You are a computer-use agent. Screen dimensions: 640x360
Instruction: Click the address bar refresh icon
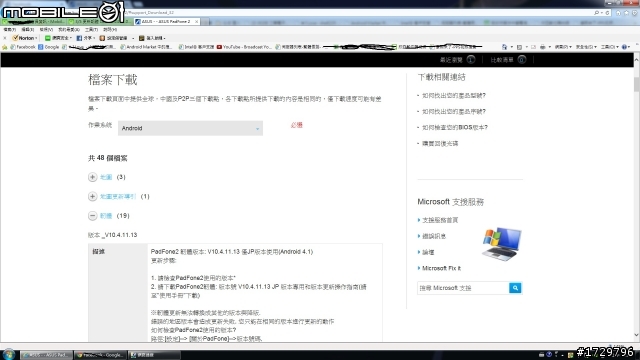coord(608,13)
